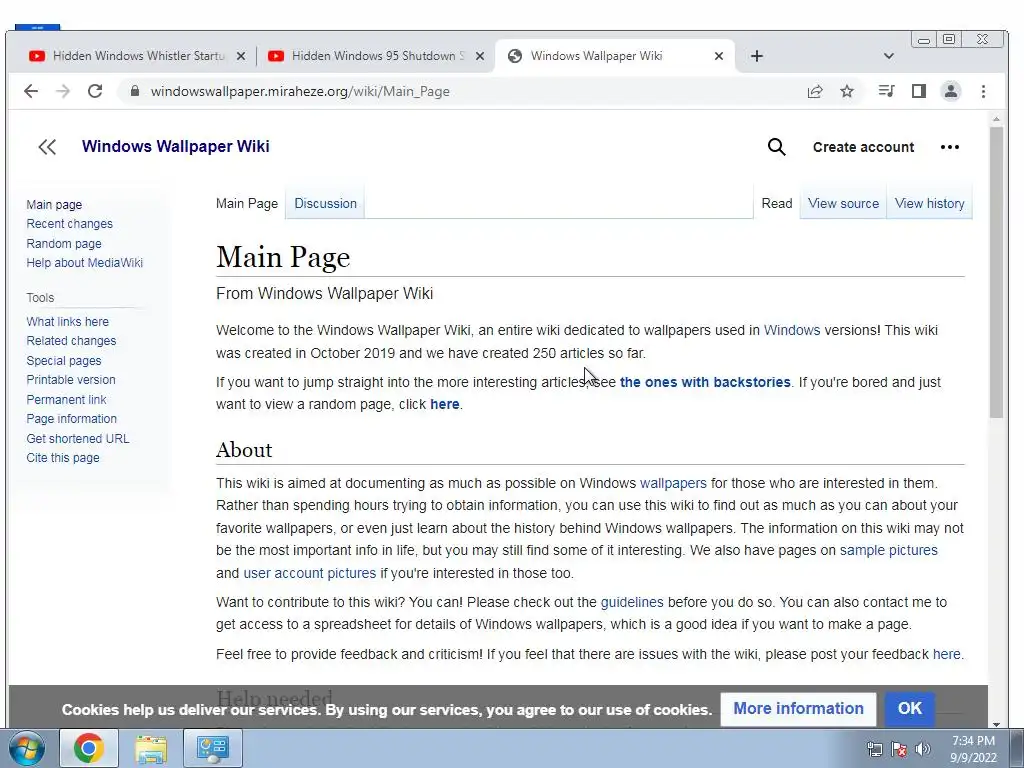
Task: Click the padlock site info icon
Action: 135,91
